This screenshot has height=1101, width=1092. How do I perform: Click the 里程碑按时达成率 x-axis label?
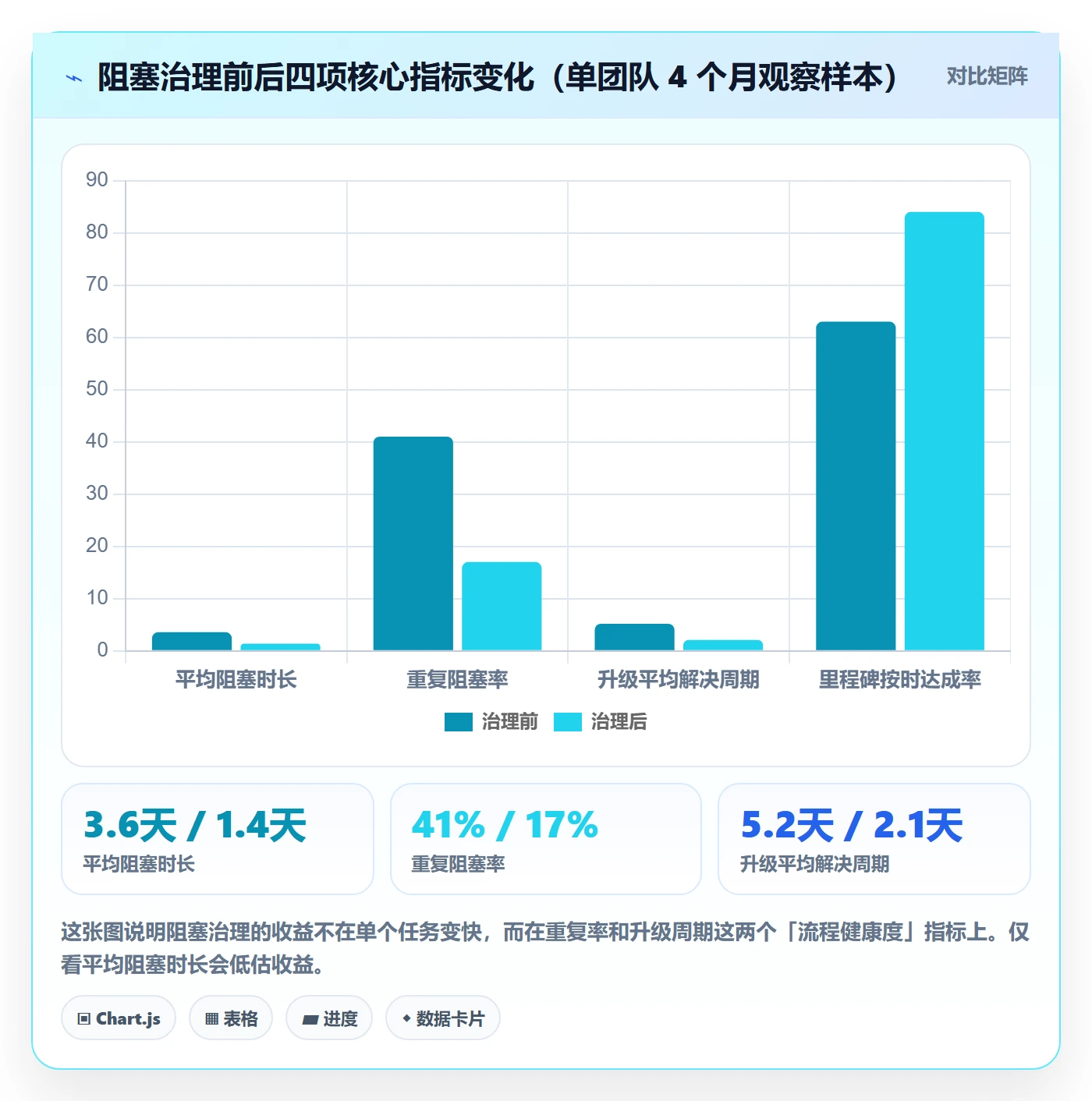coord(900,679)
